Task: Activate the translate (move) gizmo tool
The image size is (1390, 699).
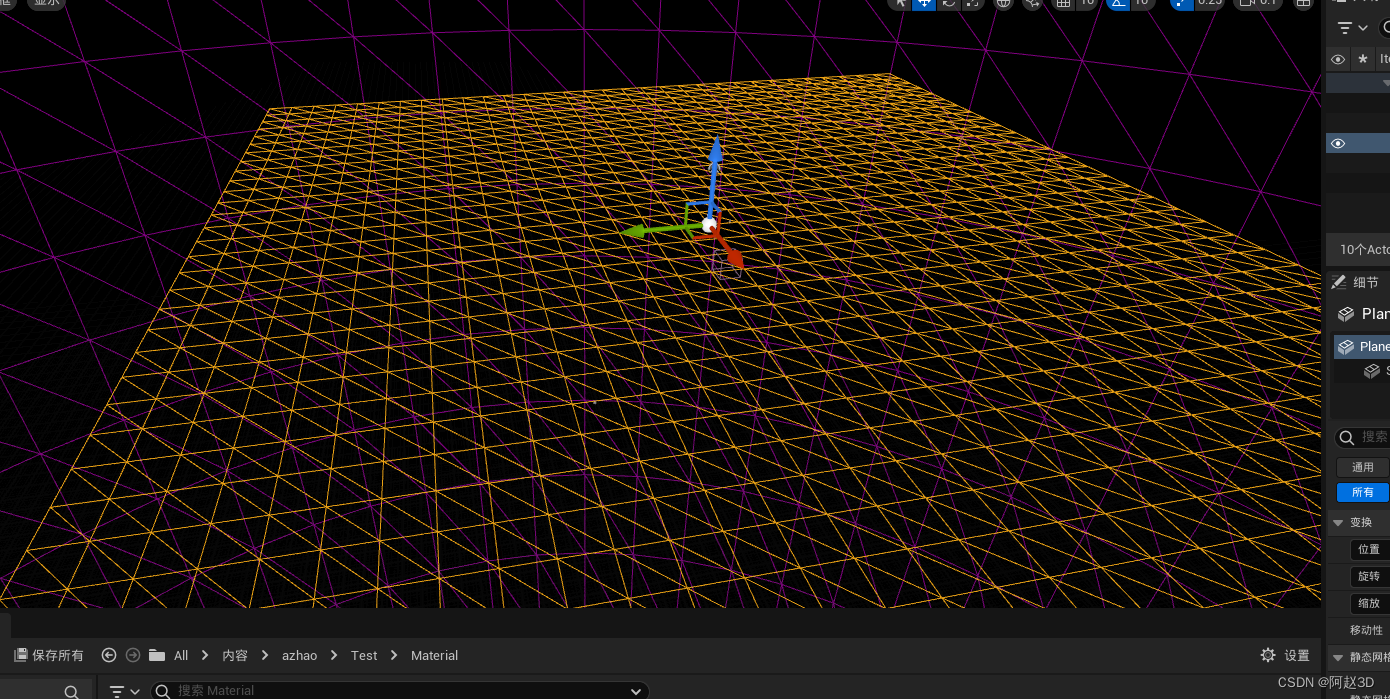Action: pyautogui.click(x=924, y=3)
